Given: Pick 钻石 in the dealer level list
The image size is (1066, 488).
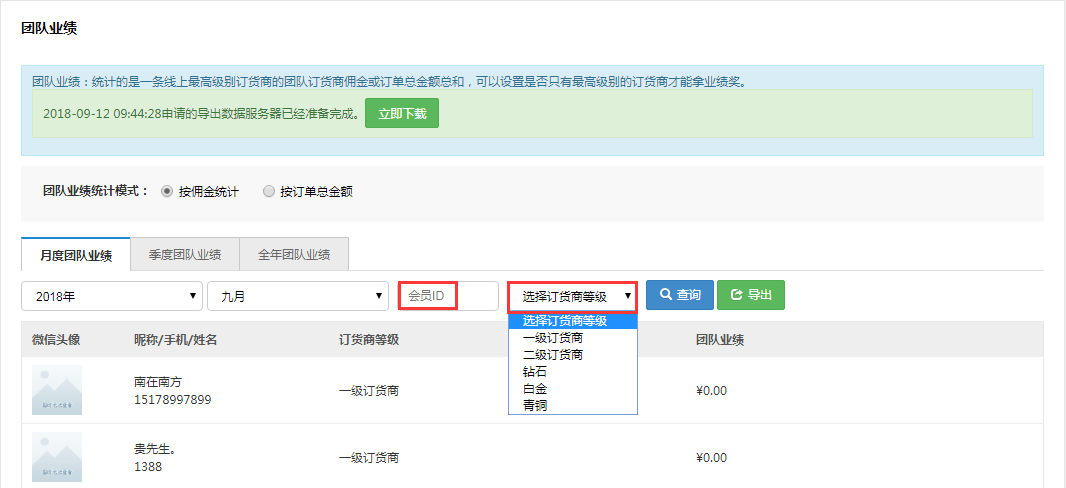Looking at the screenshot, I should tap(535, 372).
